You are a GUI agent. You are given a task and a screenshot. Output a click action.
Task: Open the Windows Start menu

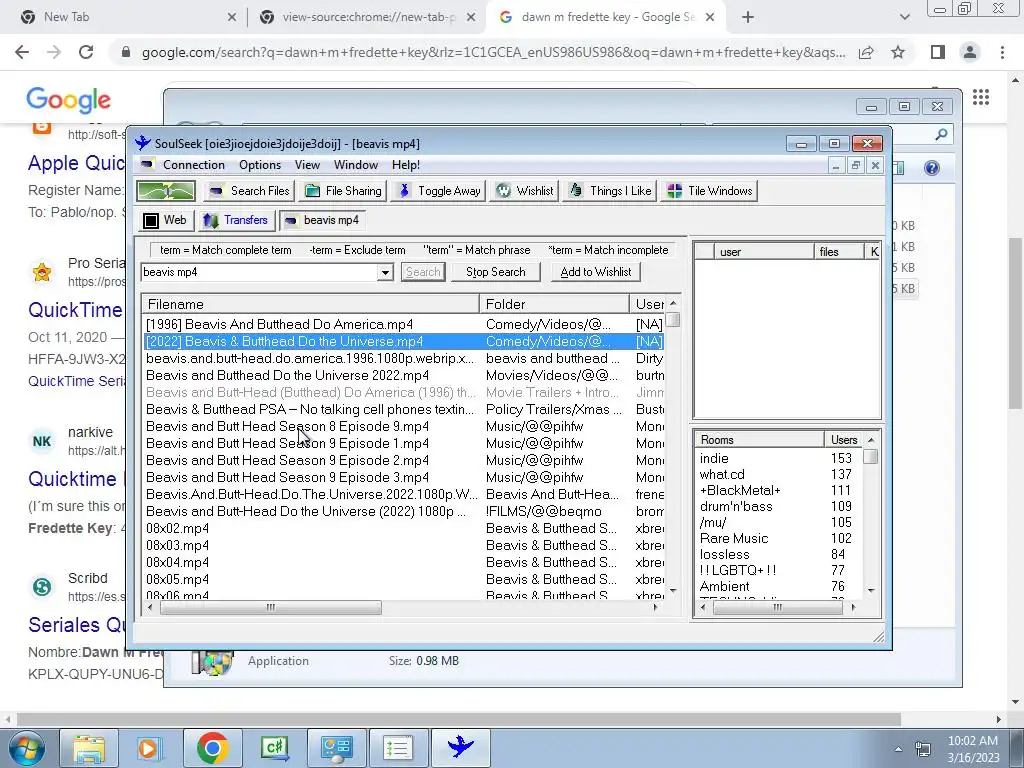[26, 748]
